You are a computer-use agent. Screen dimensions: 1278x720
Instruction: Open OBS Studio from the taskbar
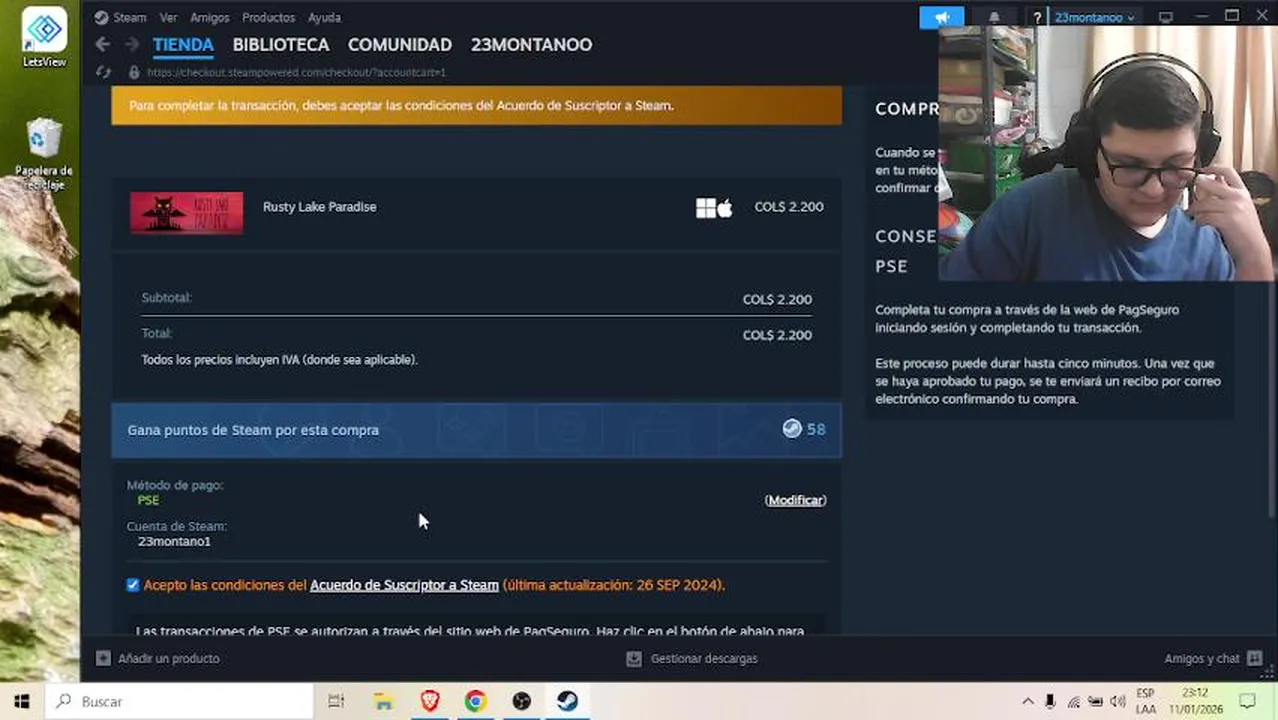pos(522,701)
